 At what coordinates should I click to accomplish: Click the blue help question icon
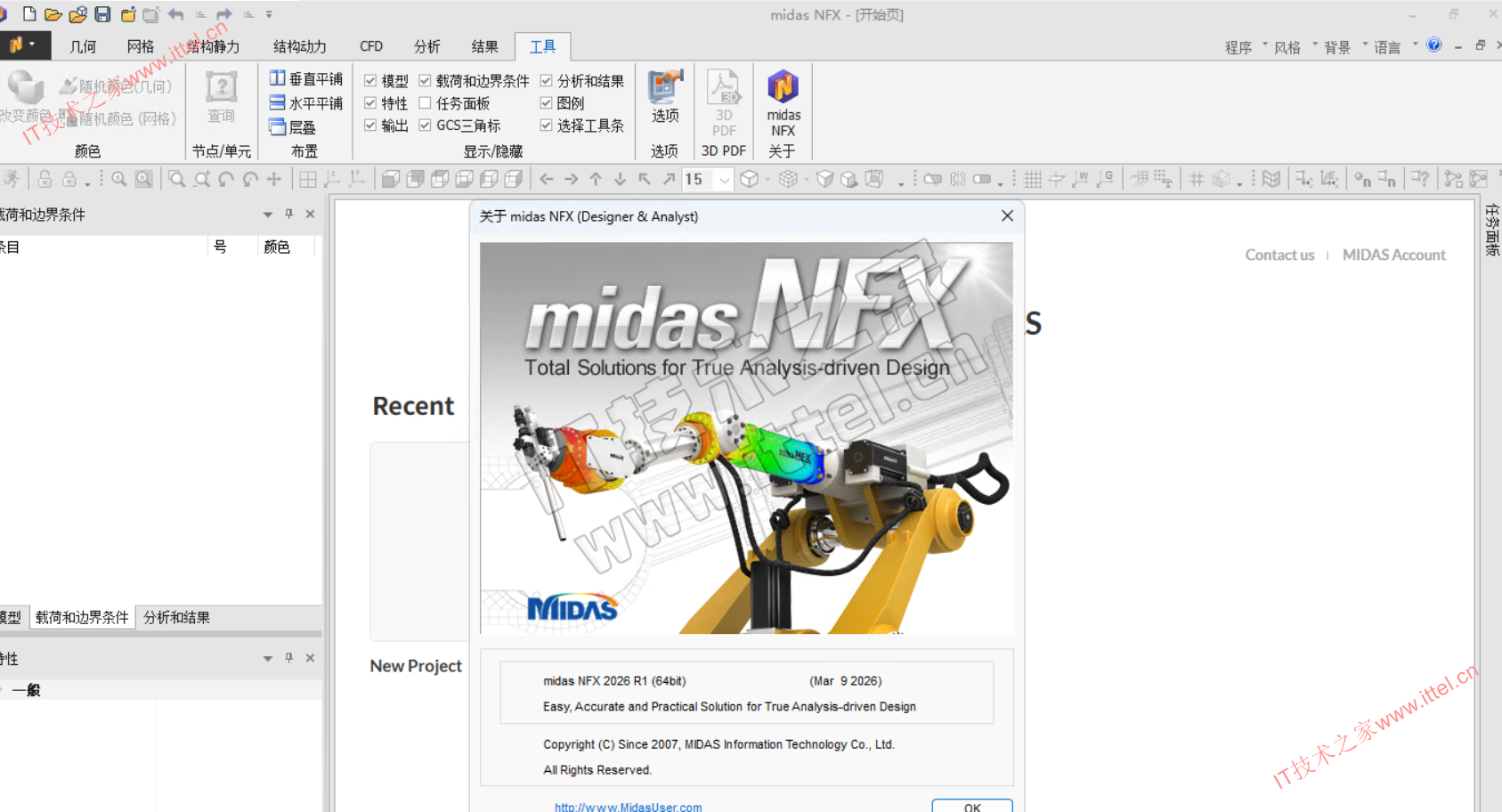coord(1433,45)
